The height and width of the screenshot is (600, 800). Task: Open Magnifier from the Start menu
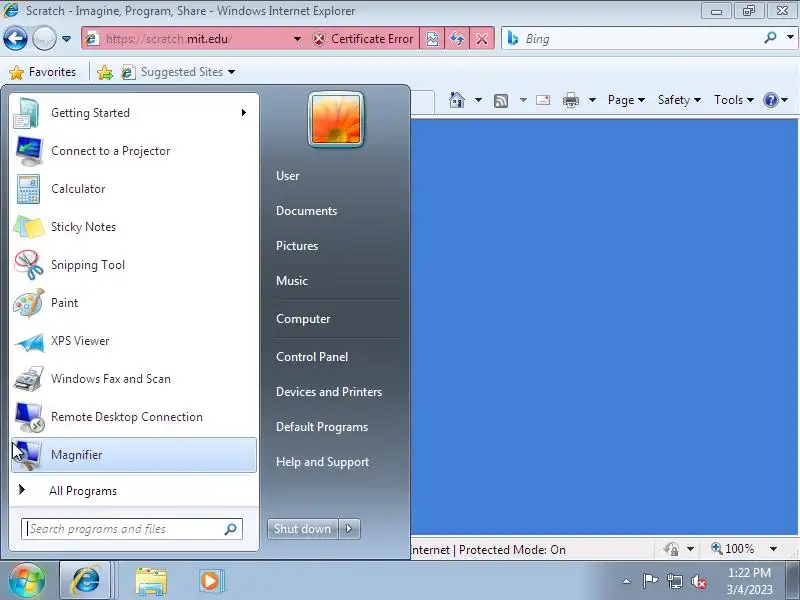click(x=133, y=455)
